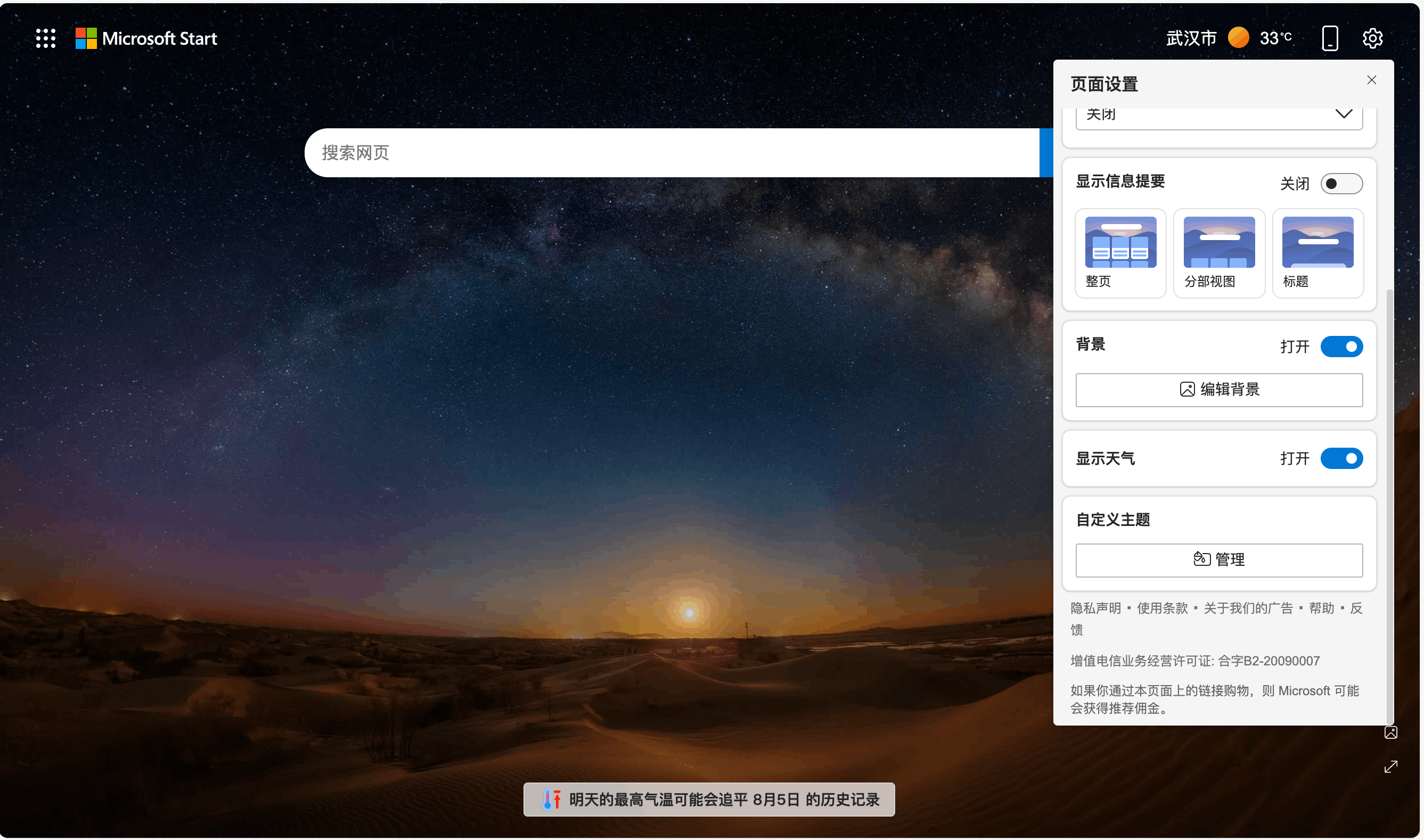Screen dimensions: 1424x840
Task: Toggle the 显示信息提要 switch
Action: (x=1341, y=184)
